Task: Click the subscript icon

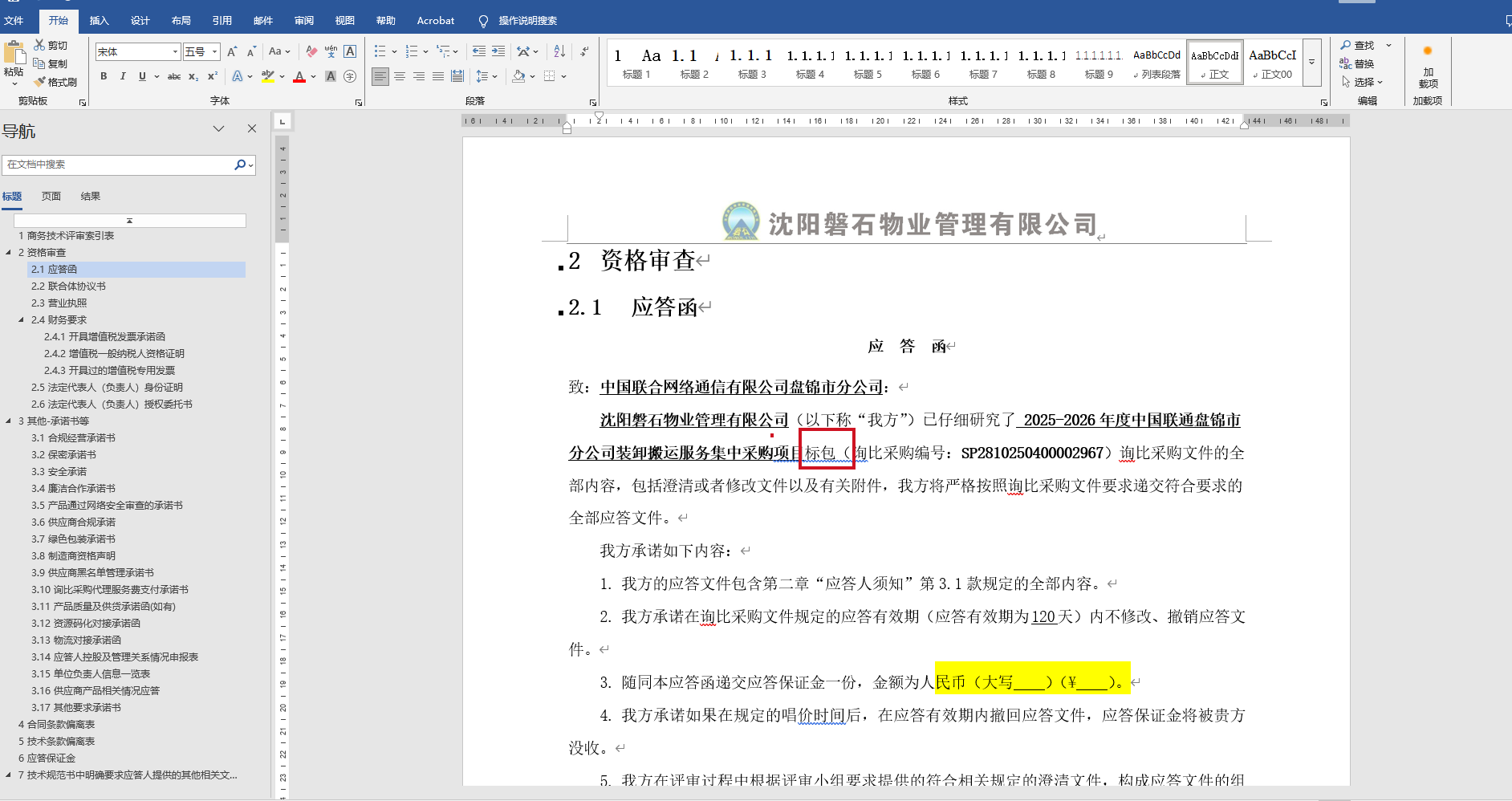Action: (193, 76)
